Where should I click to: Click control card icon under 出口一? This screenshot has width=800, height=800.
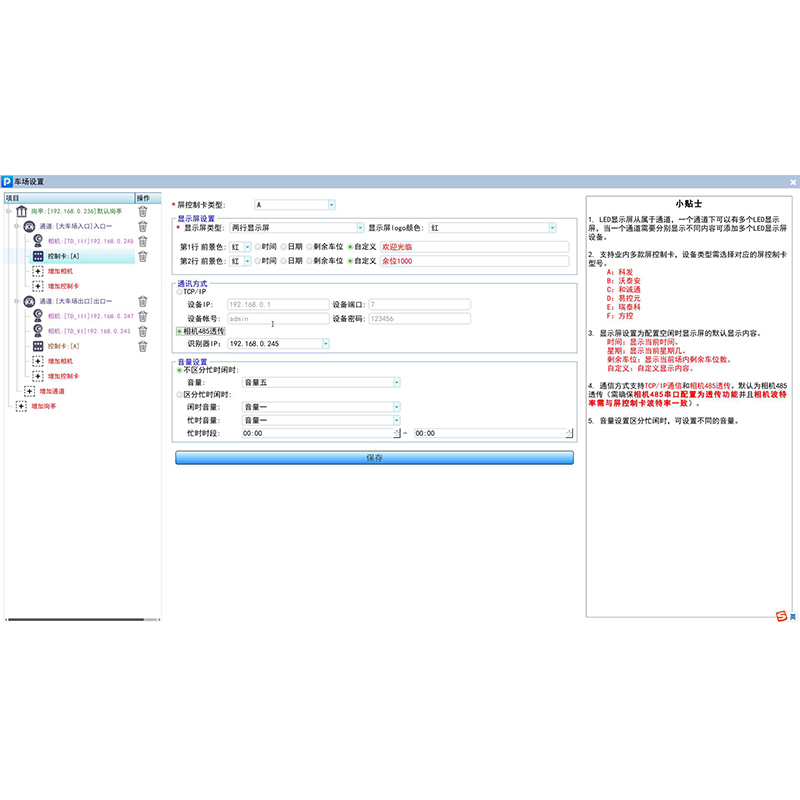(38, 346)
